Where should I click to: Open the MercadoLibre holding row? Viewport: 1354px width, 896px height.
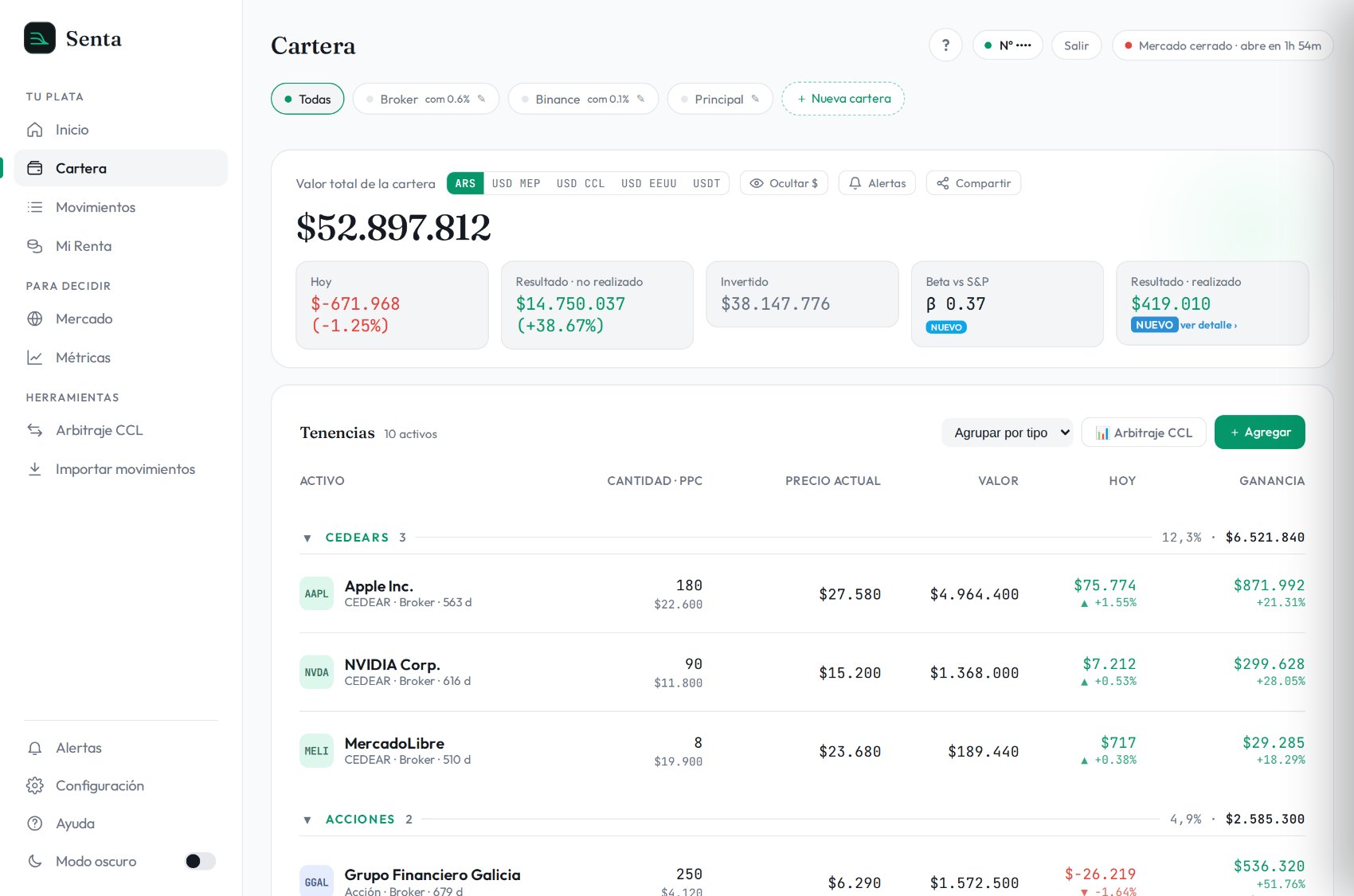click(x=802, y=751)
